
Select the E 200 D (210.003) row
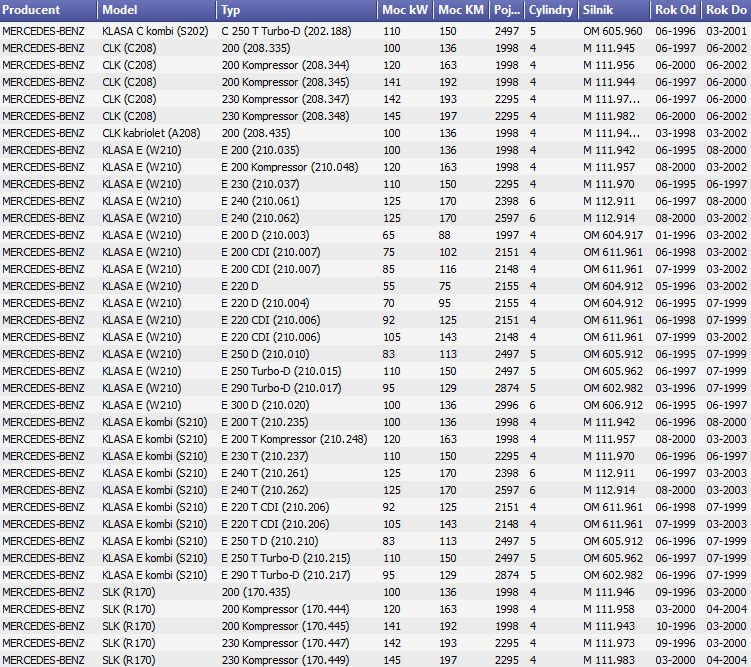pos(376,235)
